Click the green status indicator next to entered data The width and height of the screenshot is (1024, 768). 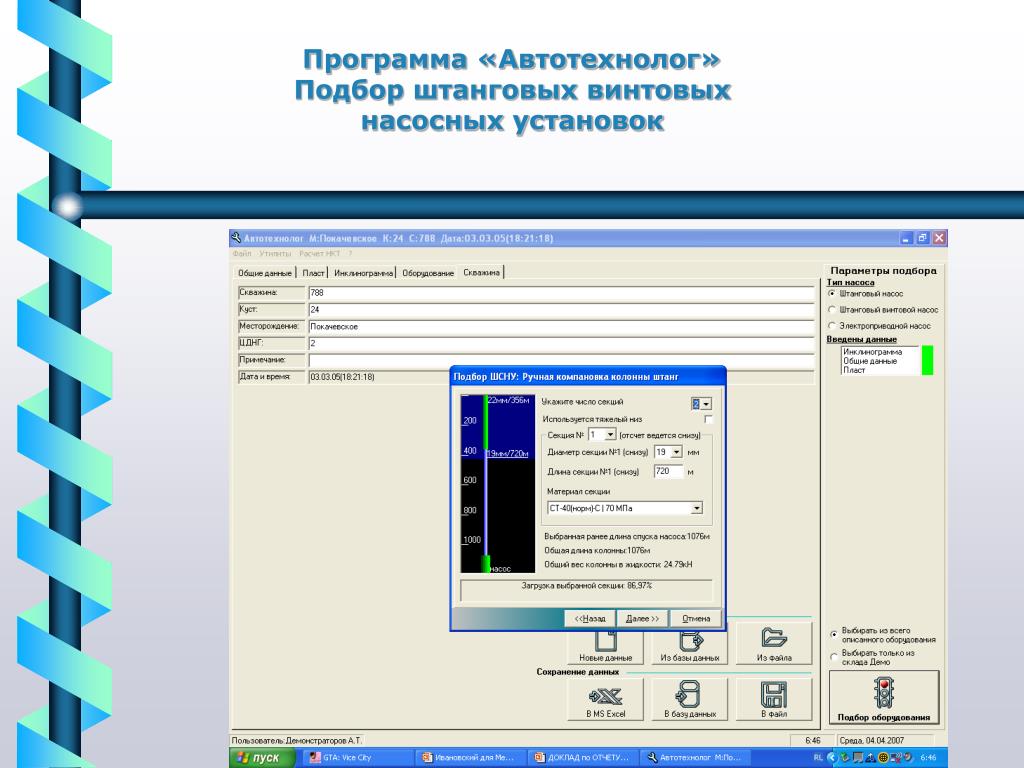pyautogui.click(x=927, y=360)
